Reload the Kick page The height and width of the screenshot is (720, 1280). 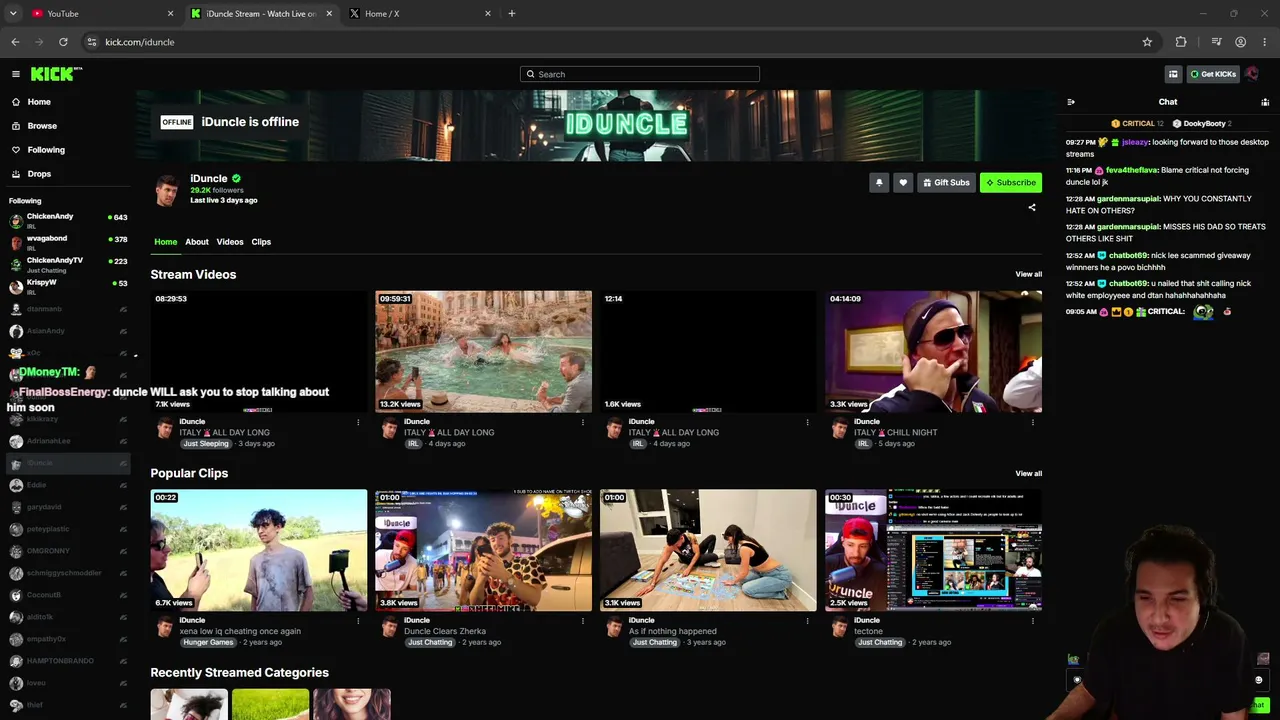[x=63, y=42]
